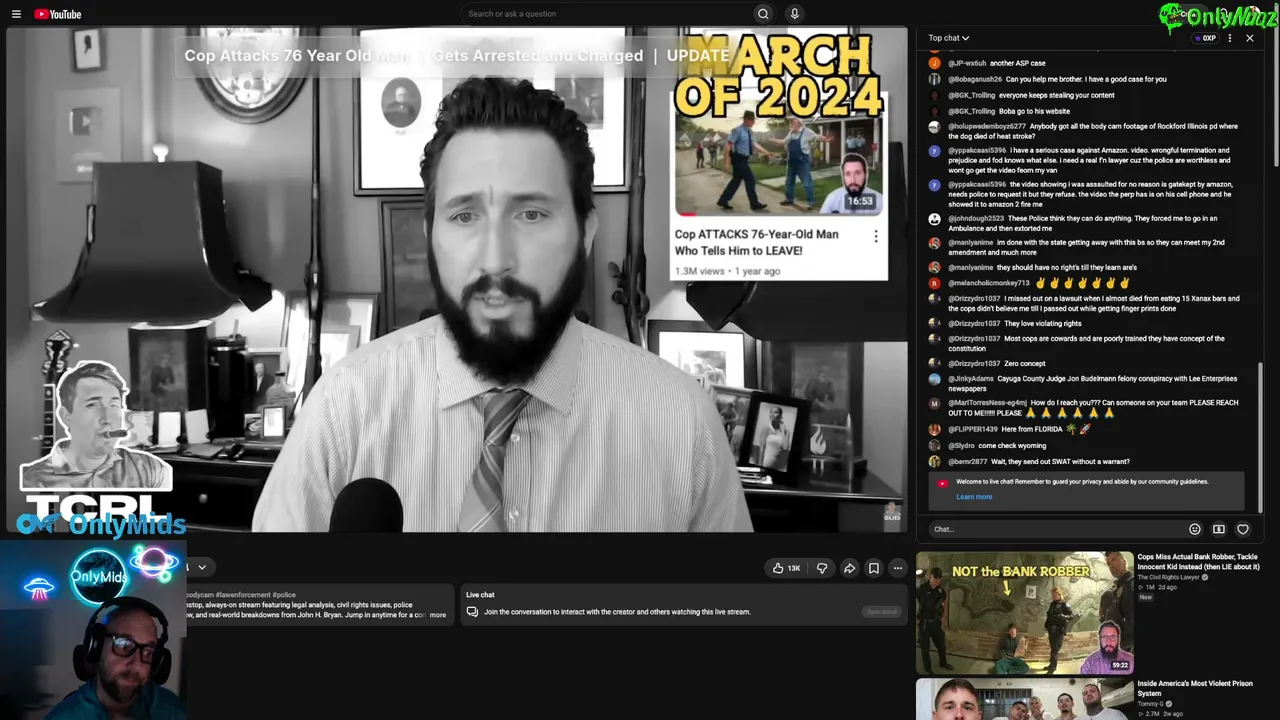Open the NOT the BANK ROBBER thumbnail
Viewport: 1280px width, 720px height.
[1025, 612]
